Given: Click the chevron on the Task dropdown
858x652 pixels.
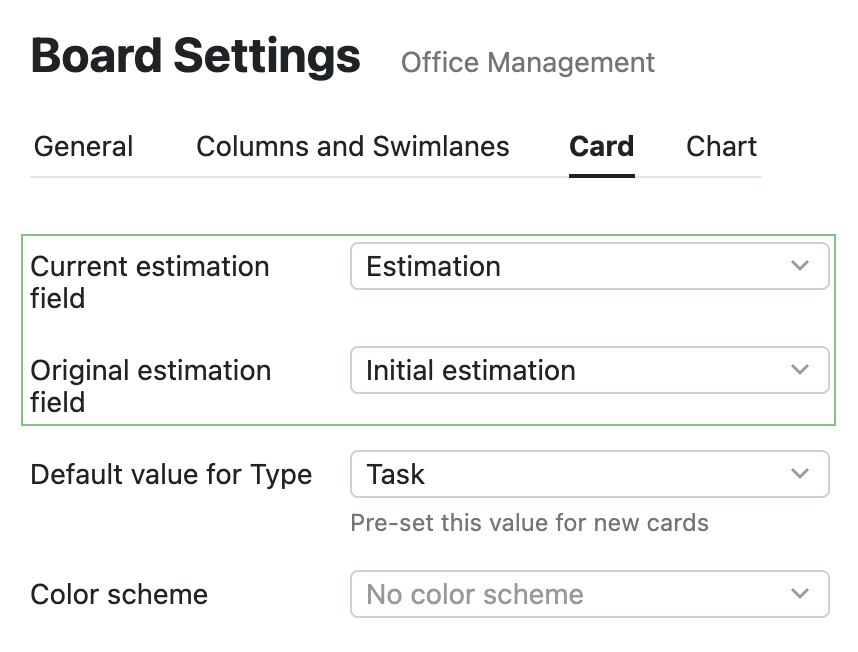Looking at the screenshot, I should pos(799,474).
